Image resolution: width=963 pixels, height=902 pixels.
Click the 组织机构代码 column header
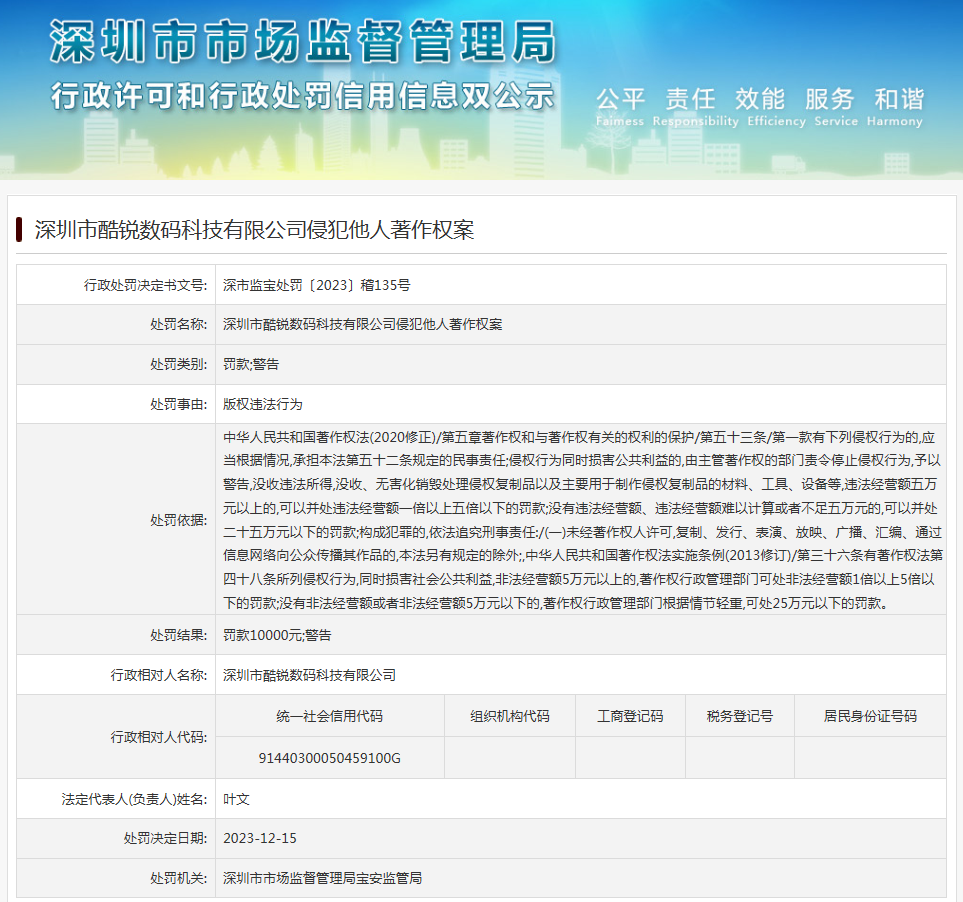coord(509,716)
